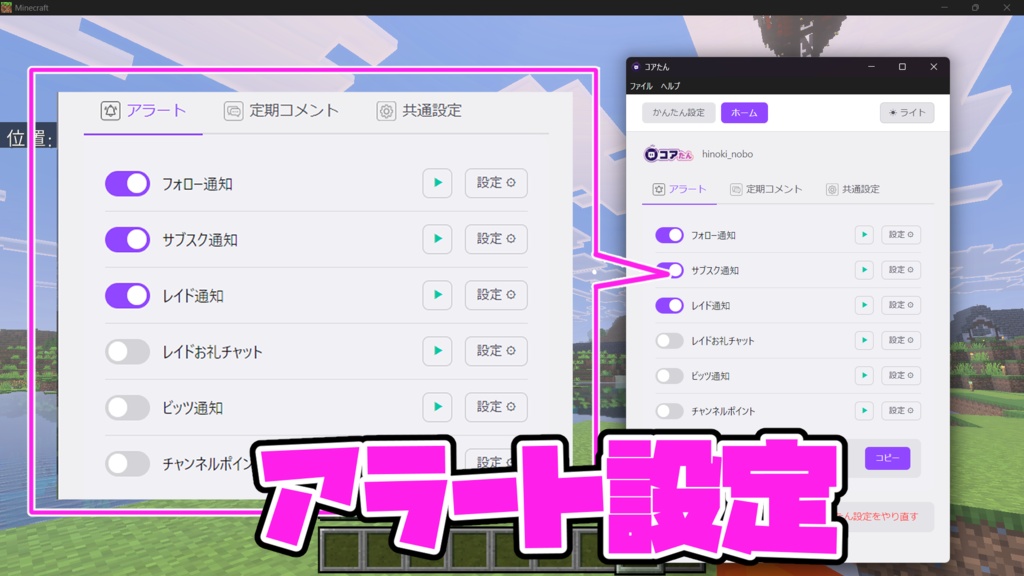Disable フォロー通知 toggle in コアたん window
1024x576 pixels.
tap(669, 235)
